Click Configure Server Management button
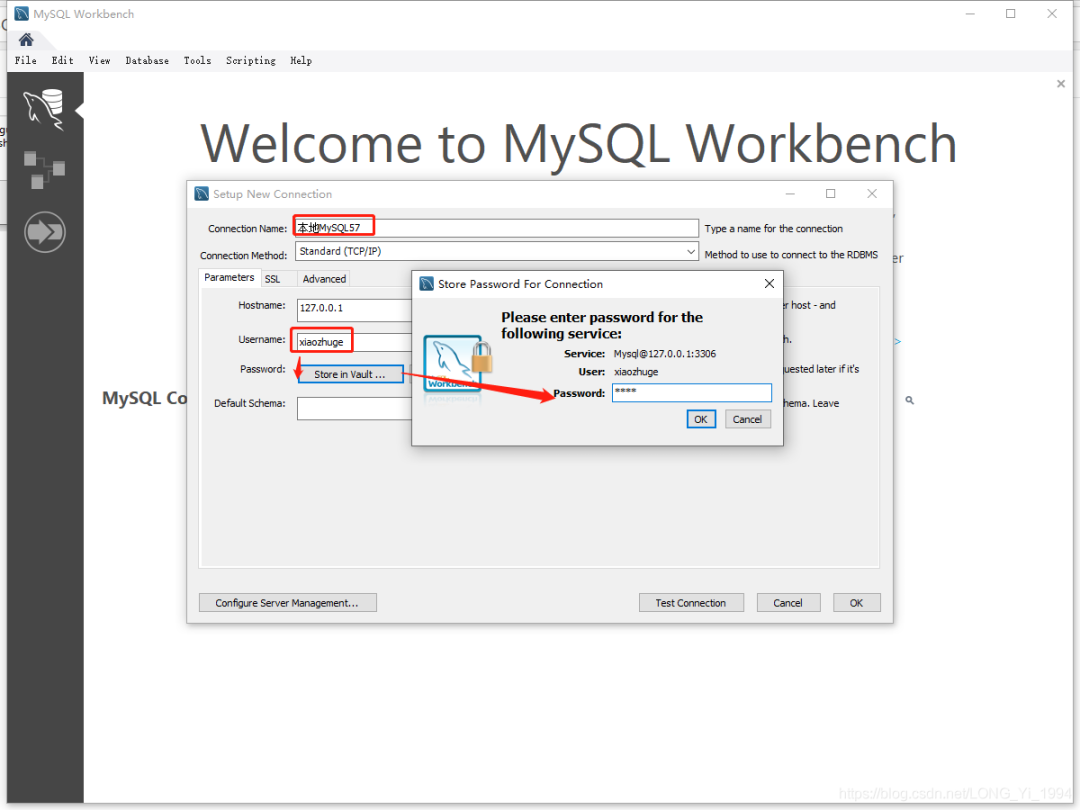The height and width of the screenshot is (810, 1080). coord(287,603)
